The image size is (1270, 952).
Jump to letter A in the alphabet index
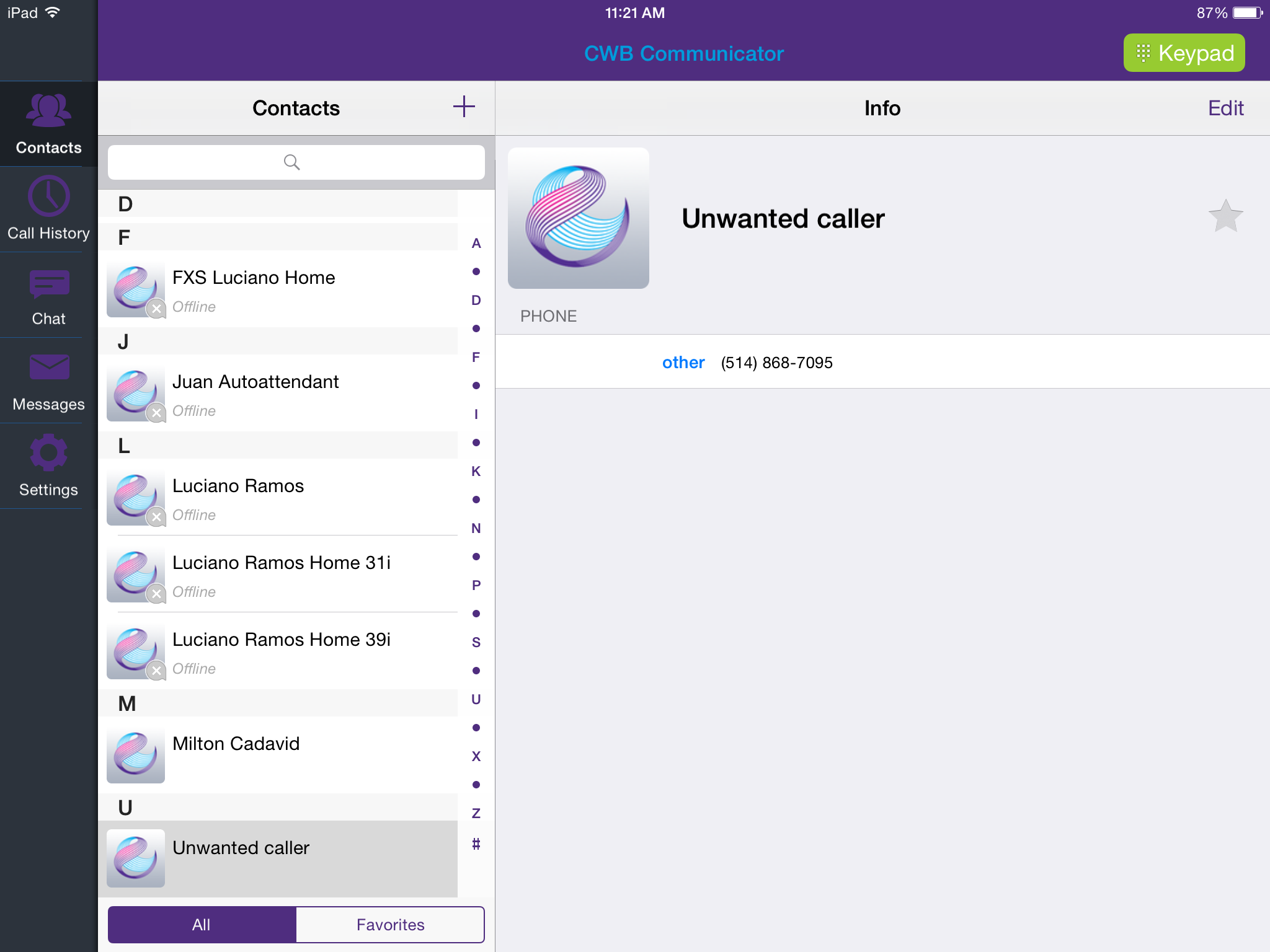476,244
